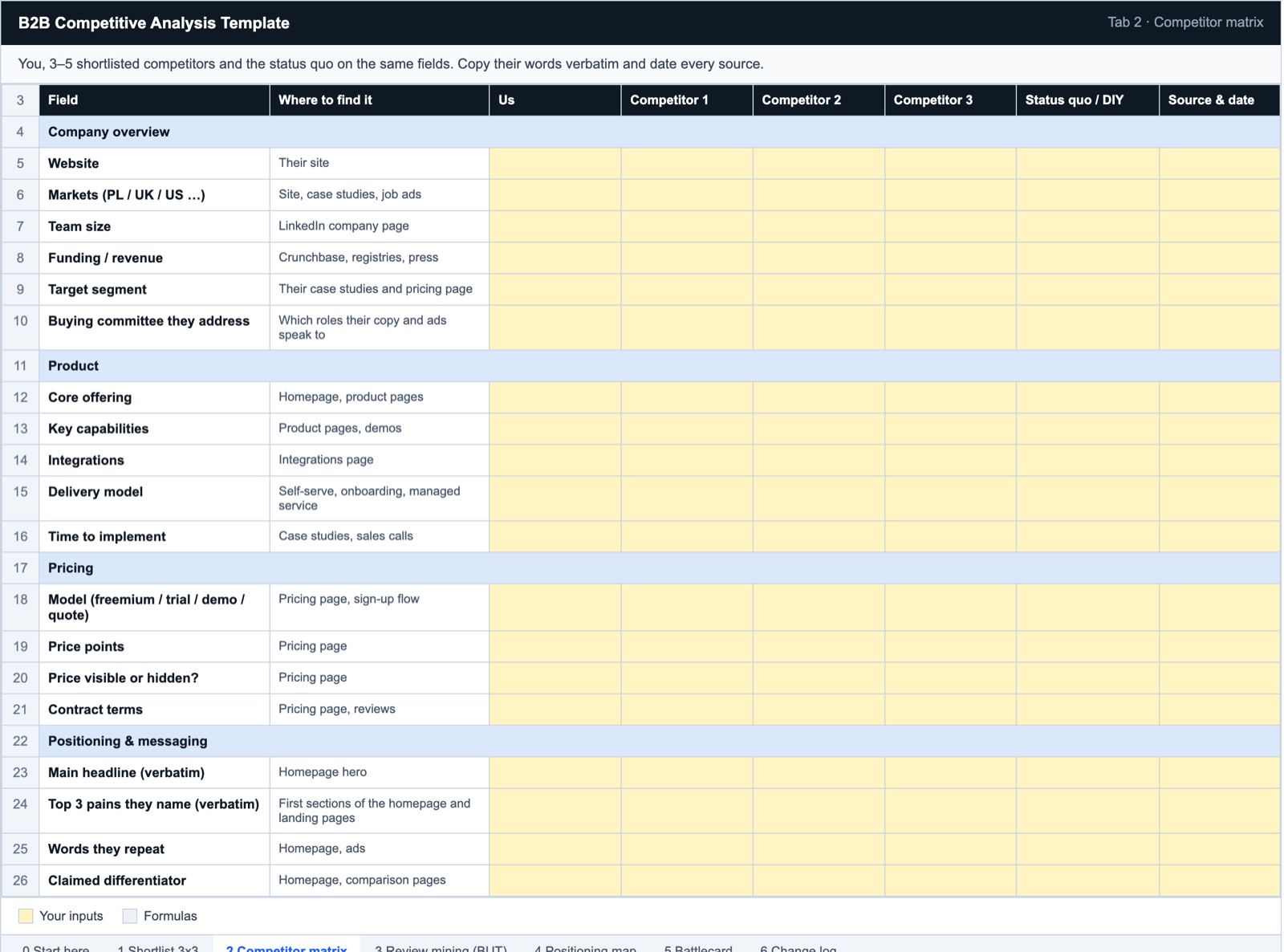Go to the 5 Battlecard tab

pyautogui.click(x=698, y=947)
